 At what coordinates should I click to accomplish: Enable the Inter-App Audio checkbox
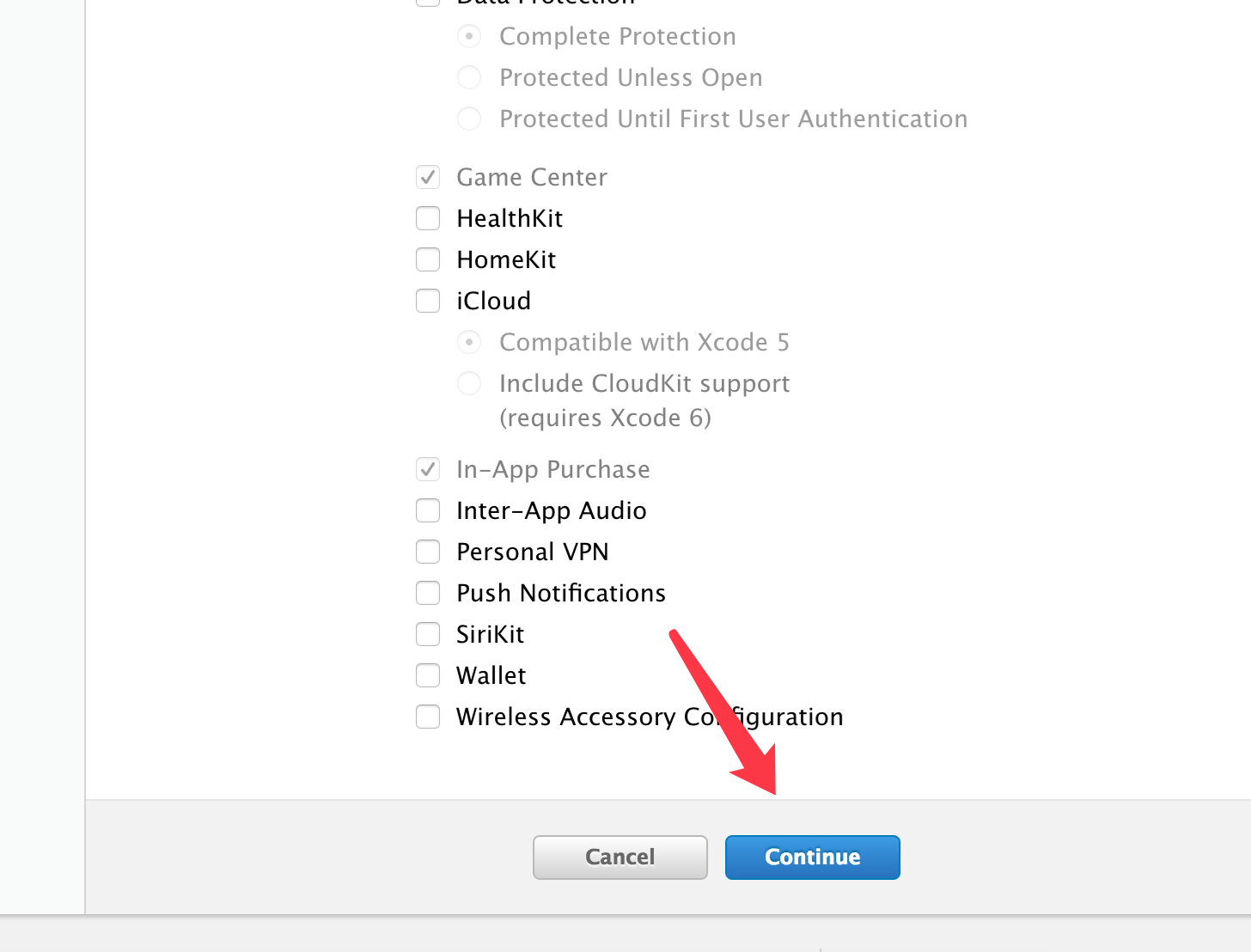click(428, 510)
